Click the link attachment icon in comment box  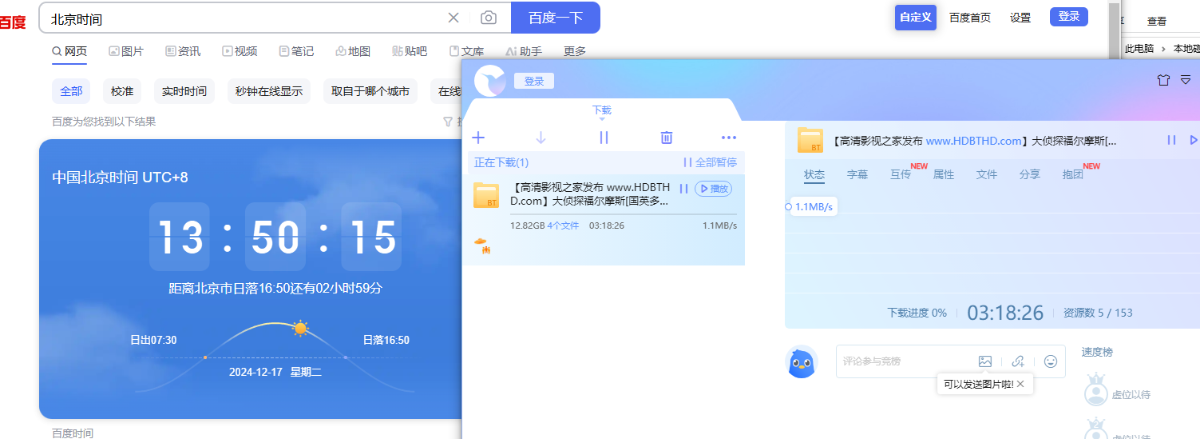tap(1018, 361)
